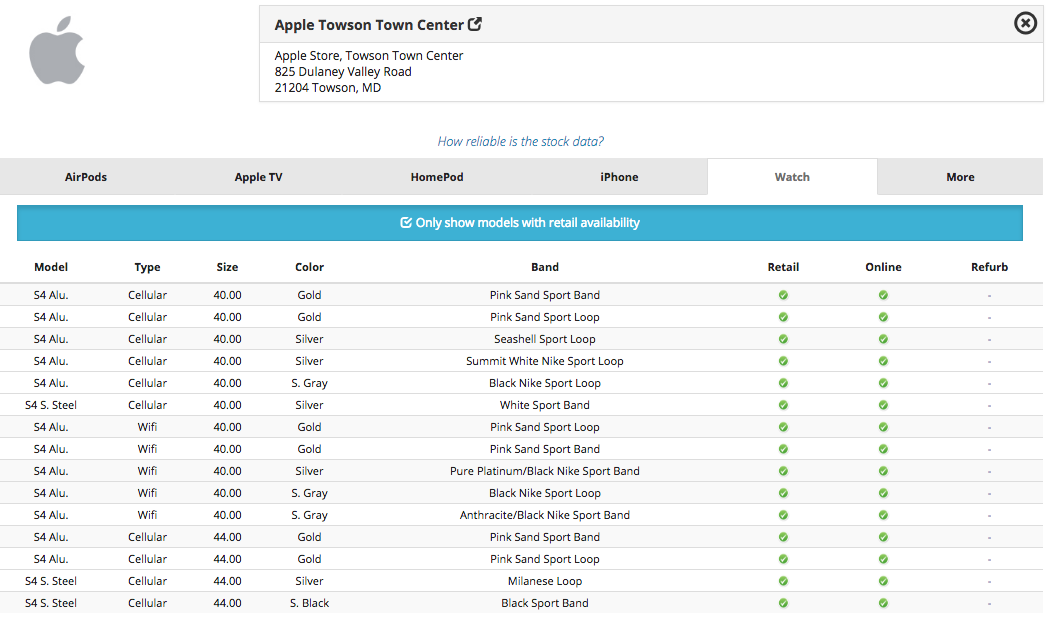Viewport: 1050px width, 636px height.
Task: Click retail checkmark for Black Sport Band
Action: click(783, 603)
